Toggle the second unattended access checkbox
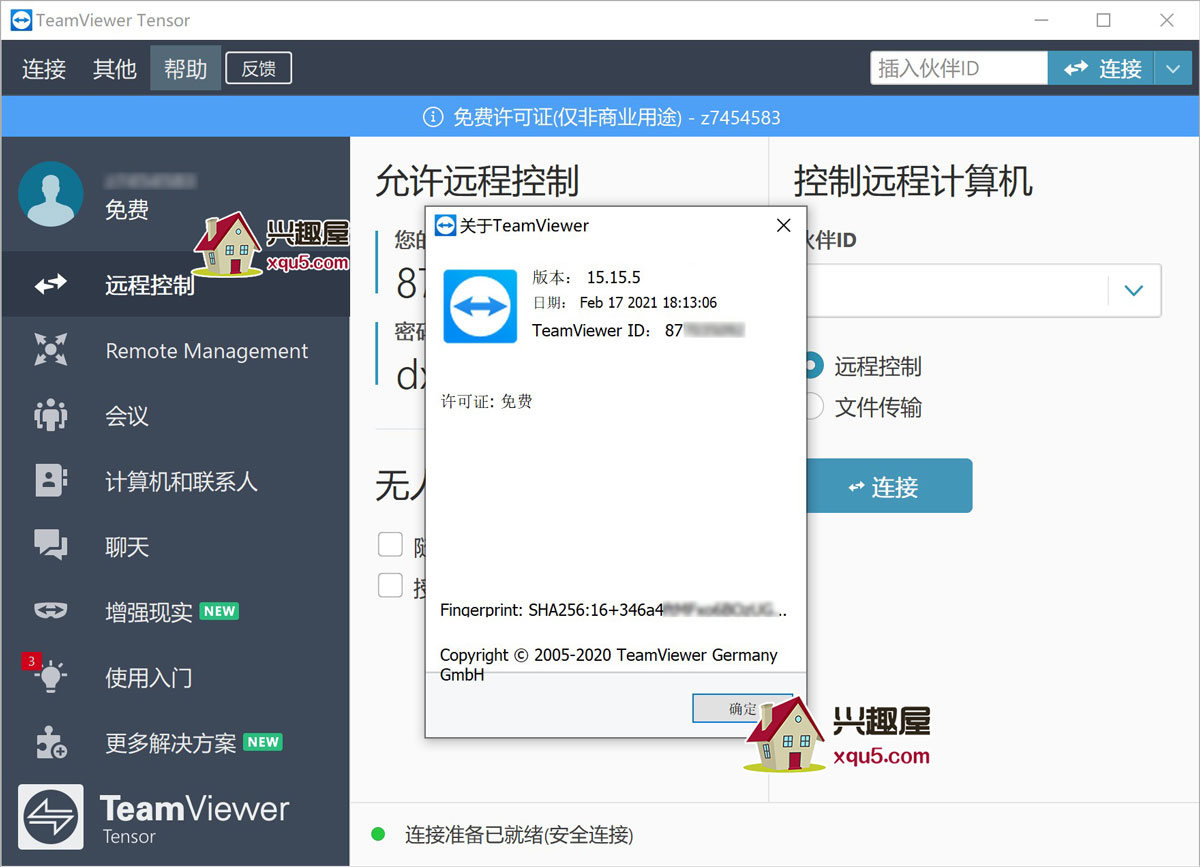Screen dimensions: 1200x867 390,586
